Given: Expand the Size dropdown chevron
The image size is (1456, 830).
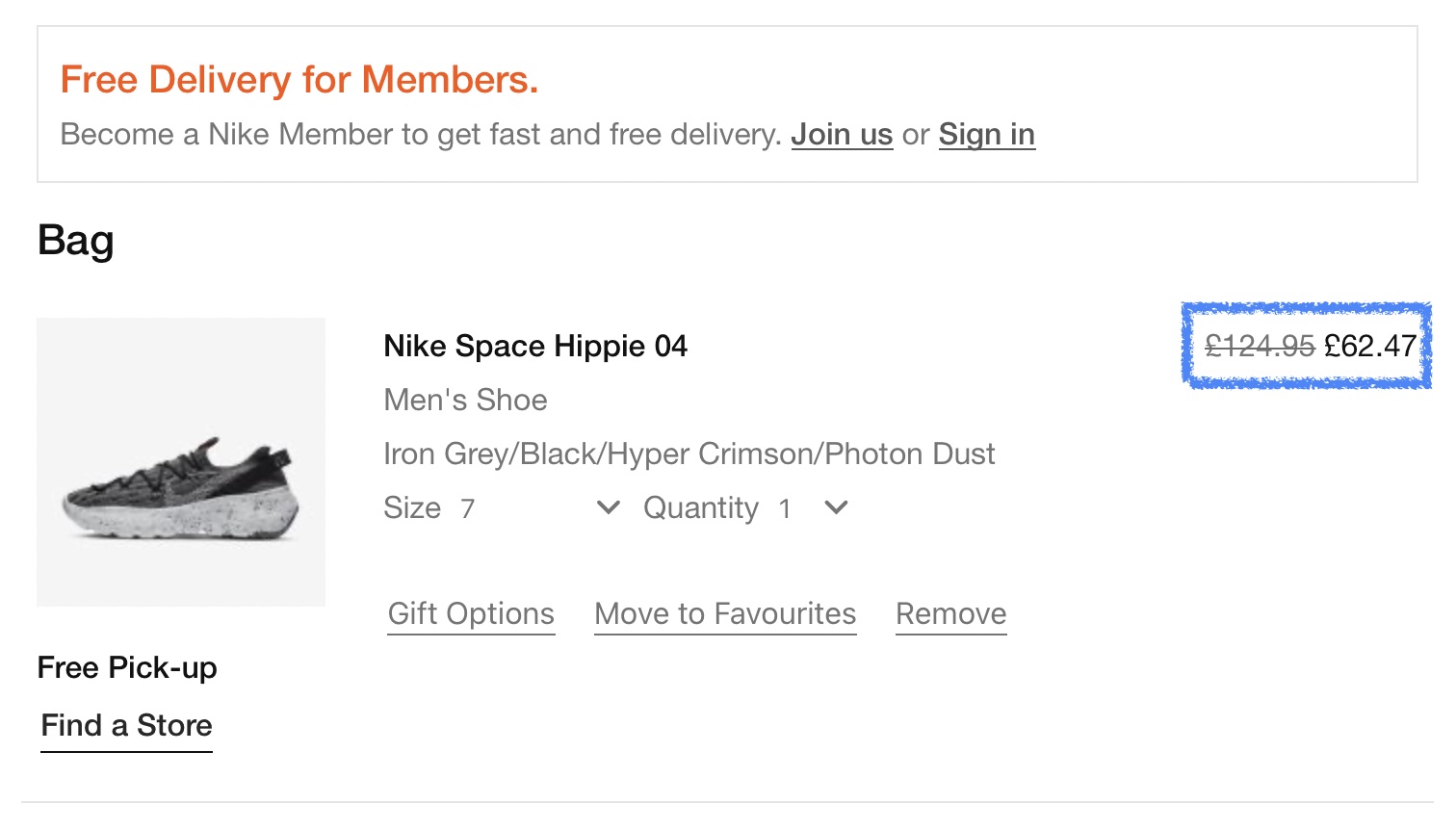Looking at the screenshot, I should click(608, 507).
